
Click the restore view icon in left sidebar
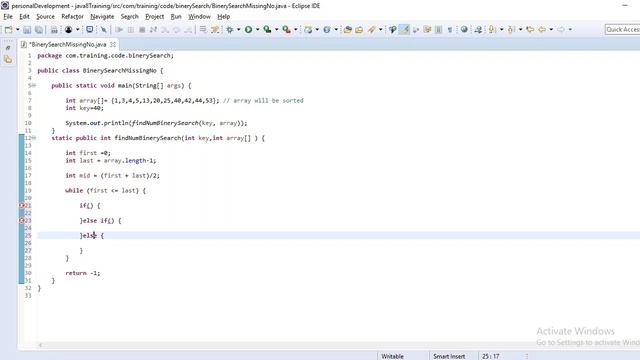(8, 48)
